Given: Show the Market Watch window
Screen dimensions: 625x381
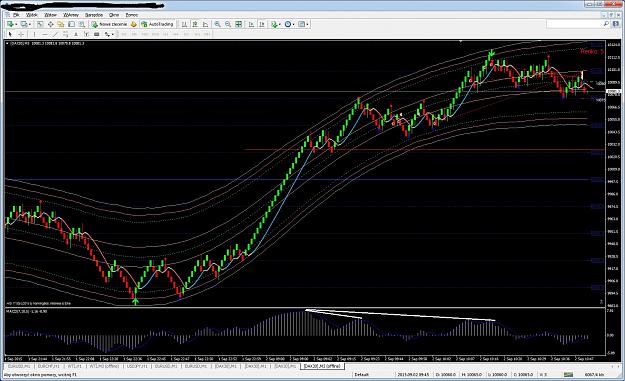Looking at the screenshot, I should pyautogui.click(x=40, y=24).
